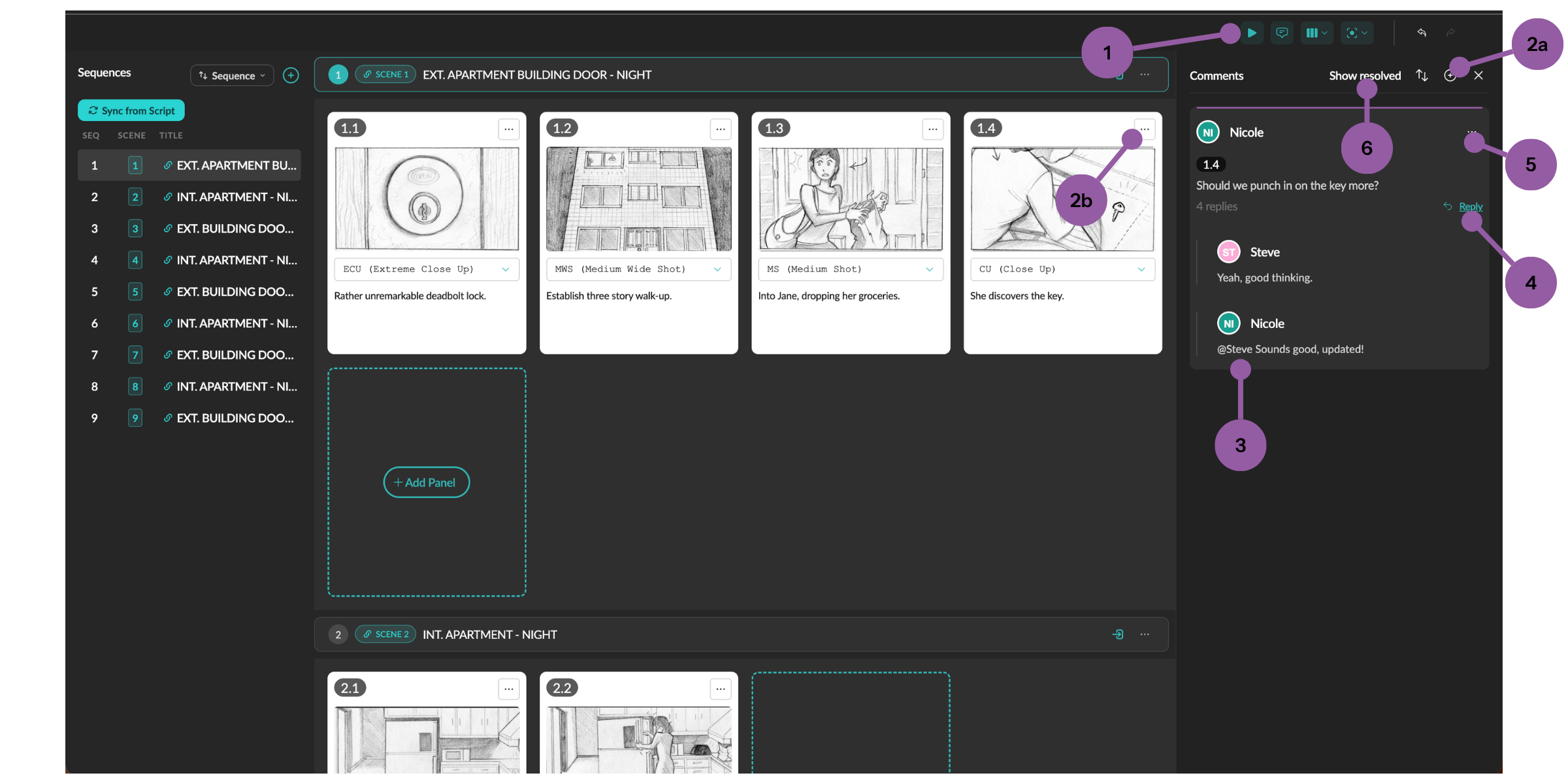Edit description 'Rather unremarkable deadbolt lock.'

point(410,296)
